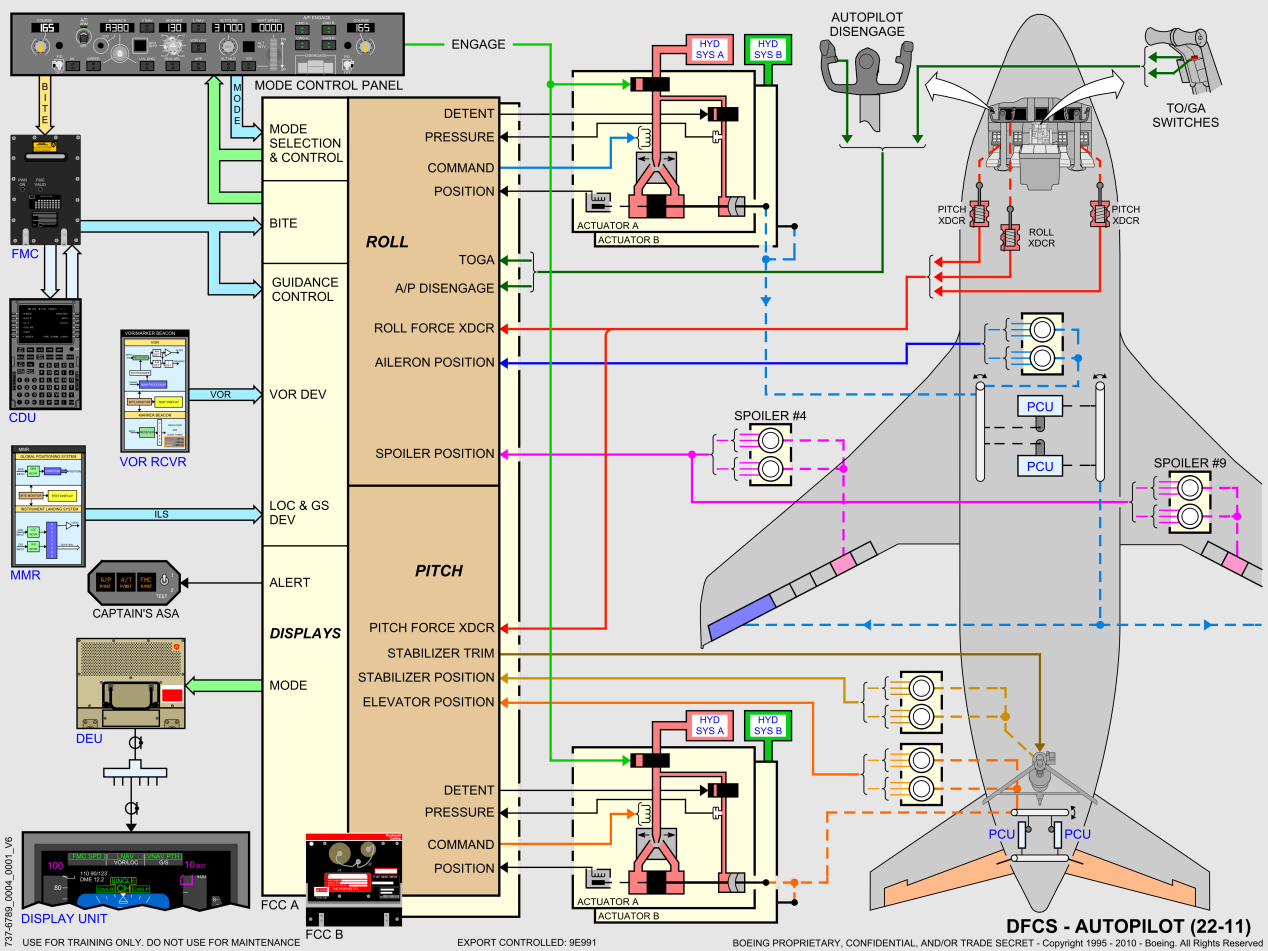This screenshot has width=1268, height=951.
Task: Select the DEU unit image
Action: pos(132,683)
